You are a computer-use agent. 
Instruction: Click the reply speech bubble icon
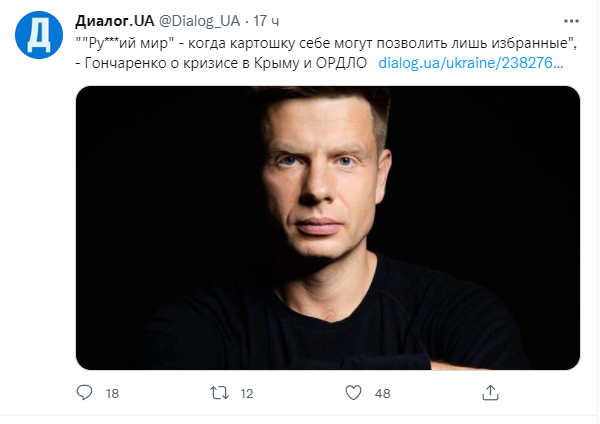click(x=85, y=393)
